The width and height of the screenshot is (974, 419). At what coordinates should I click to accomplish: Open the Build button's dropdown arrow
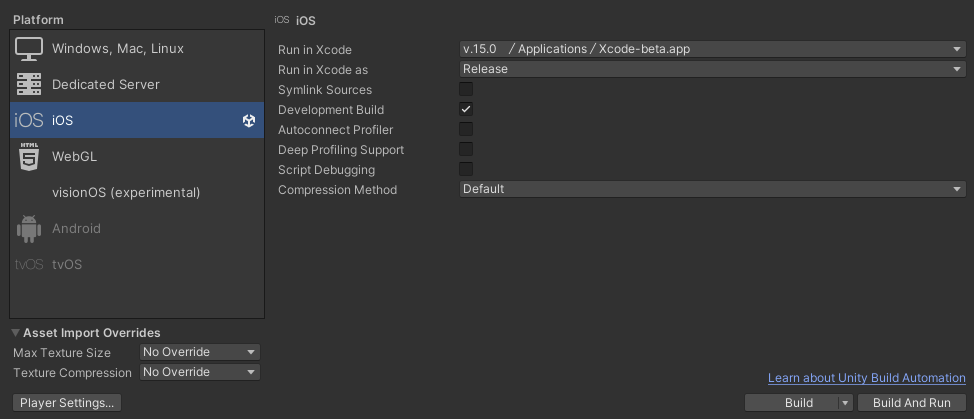click(845, 403)
